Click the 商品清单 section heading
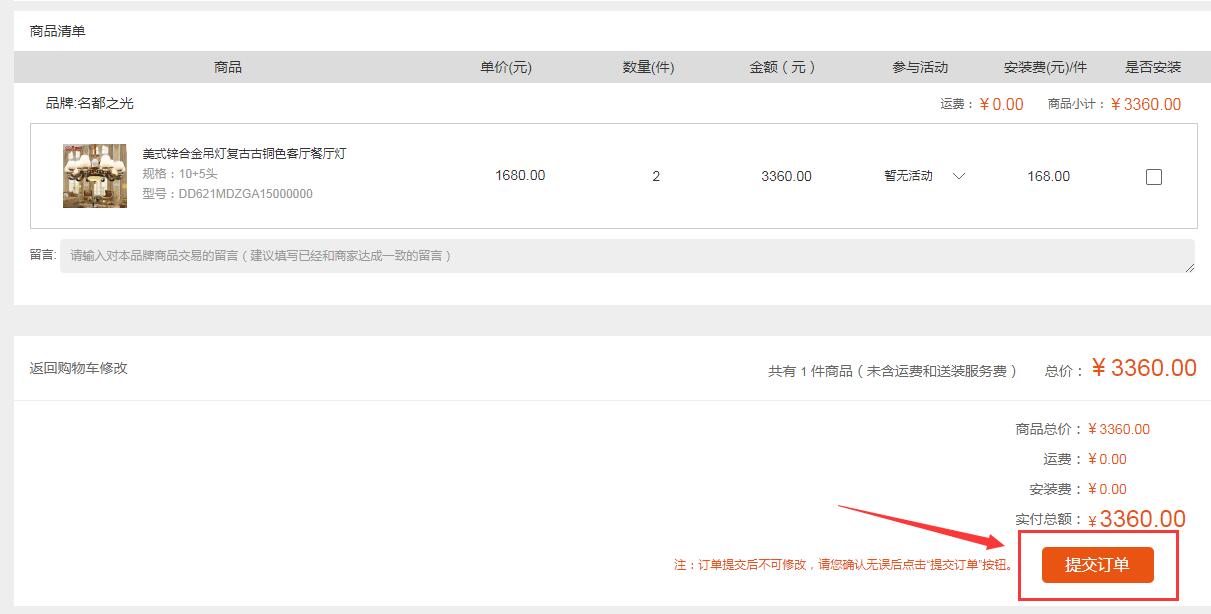This screenshot has width=1211, height=614. pyautogui.click(x=58, y=31)
